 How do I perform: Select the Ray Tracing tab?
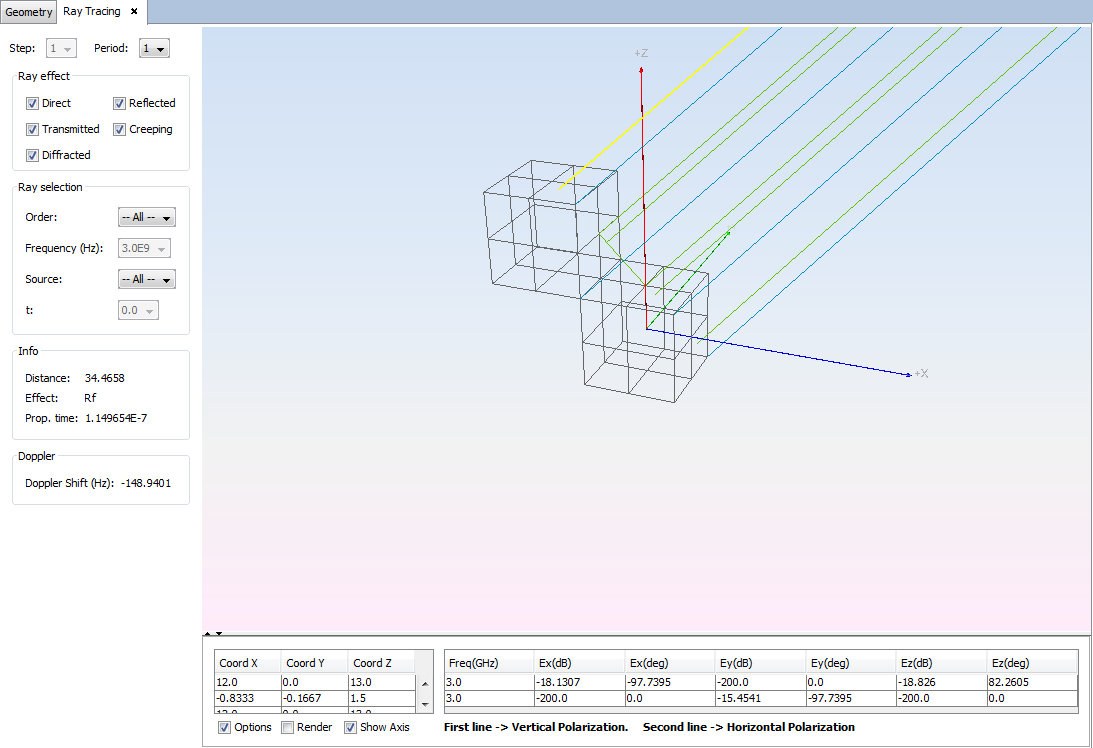(x=92, y=12)
